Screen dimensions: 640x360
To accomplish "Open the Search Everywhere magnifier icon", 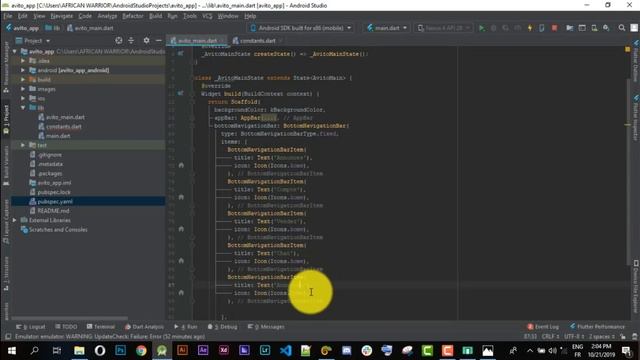I will pos(622,28).
